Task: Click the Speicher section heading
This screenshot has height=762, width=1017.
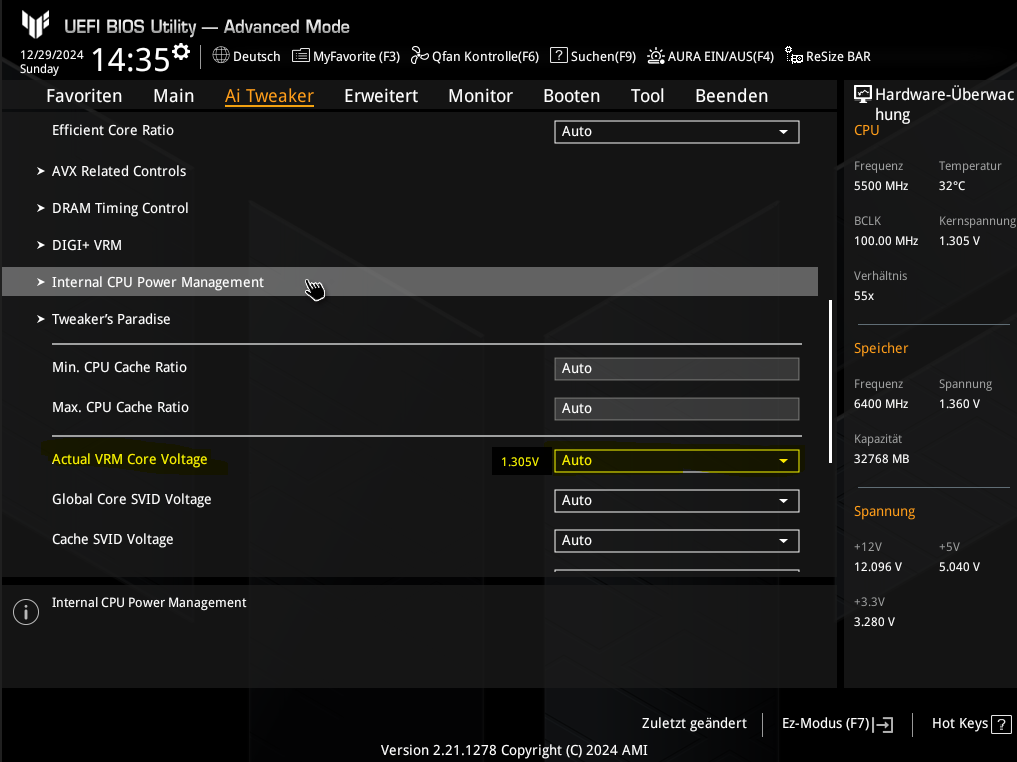Action: pyautogui.click(x=881, y=349)
